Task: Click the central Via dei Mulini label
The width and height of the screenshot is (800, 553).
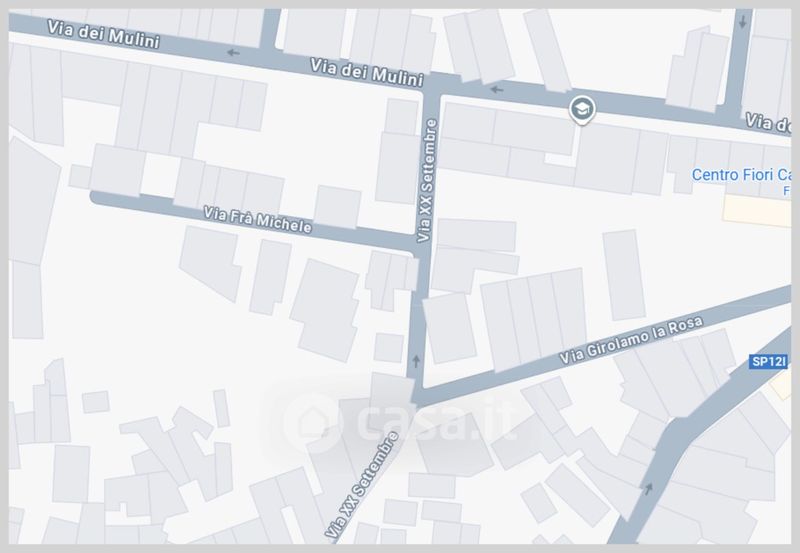Action: (367, 71)
